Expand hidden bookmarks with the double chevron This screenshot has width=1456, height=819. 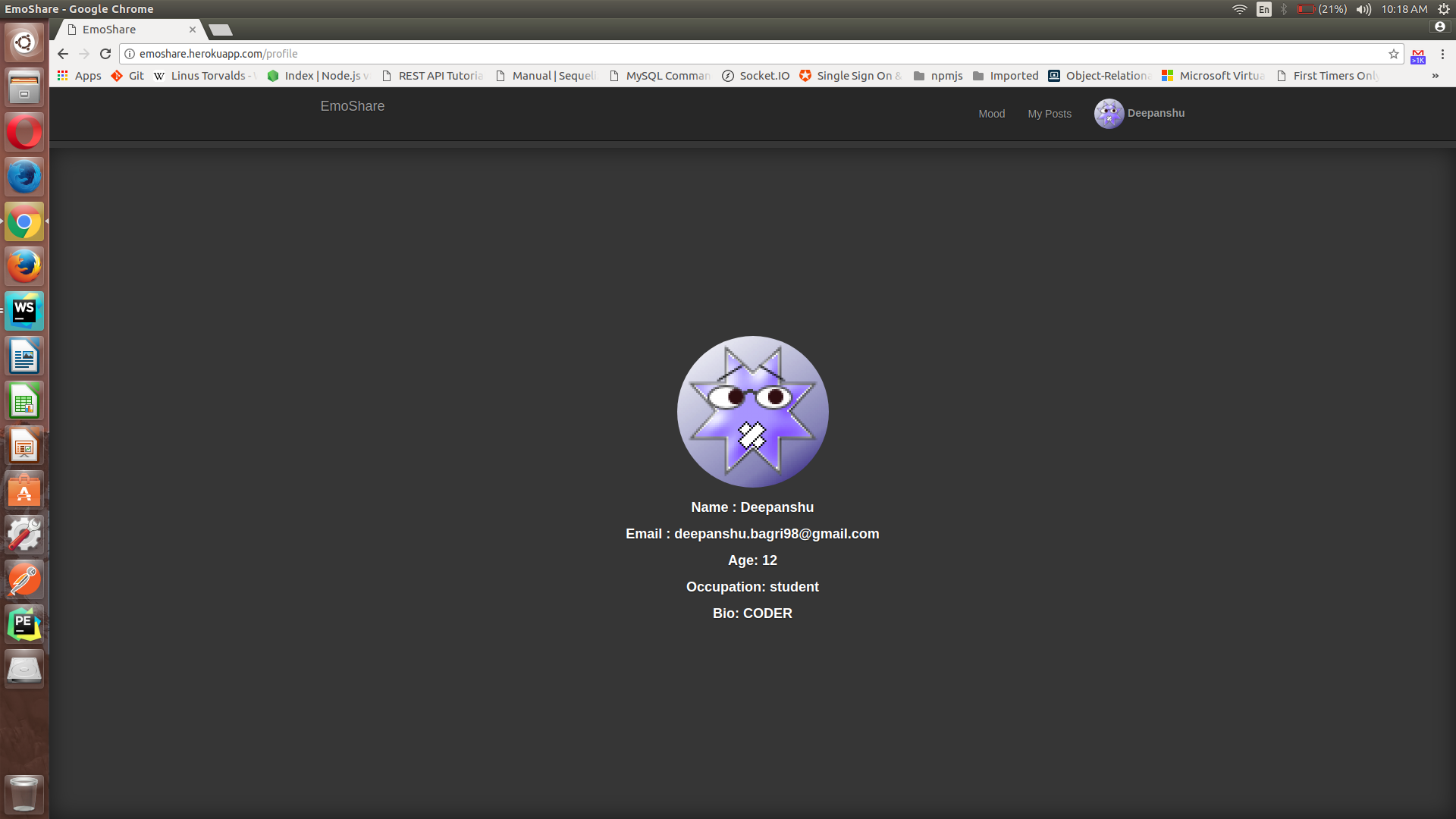coord(1436,76)
